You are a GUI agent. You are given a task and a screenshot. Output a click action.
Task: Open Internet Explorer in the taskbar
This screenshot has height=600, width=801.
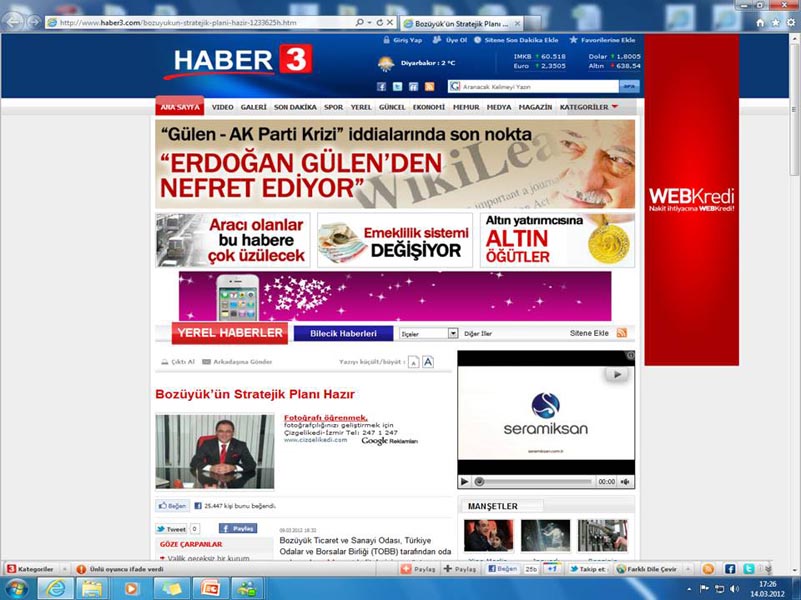[55, 589]
